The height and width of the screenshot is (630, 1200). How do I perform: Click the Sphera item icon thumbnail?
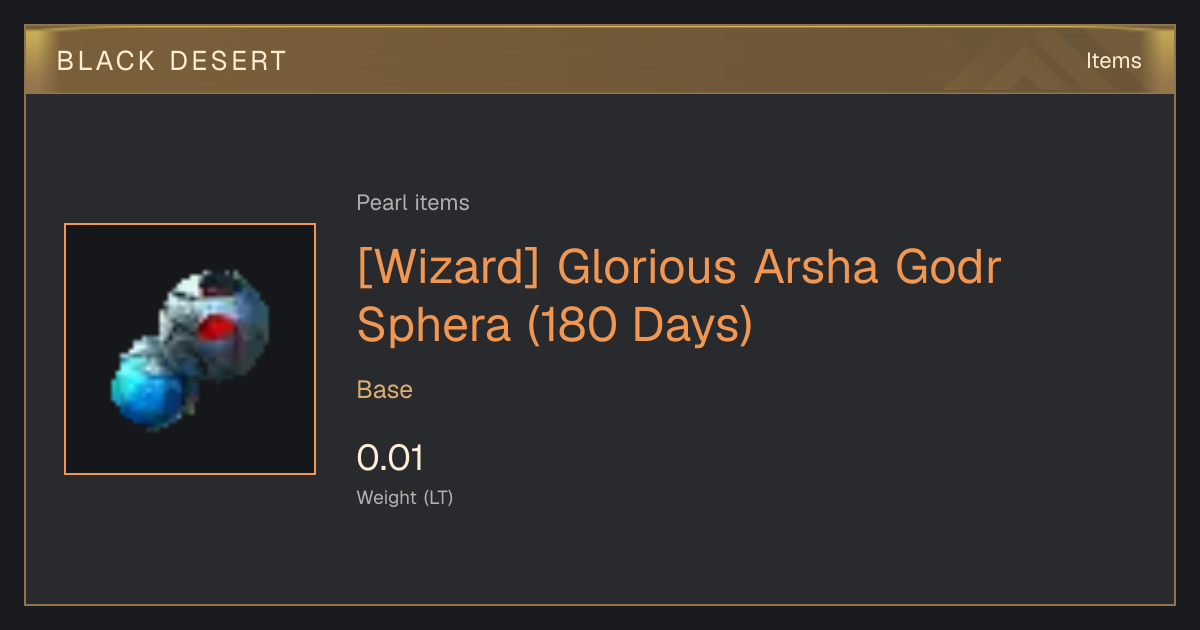click(x=190, y=349)
